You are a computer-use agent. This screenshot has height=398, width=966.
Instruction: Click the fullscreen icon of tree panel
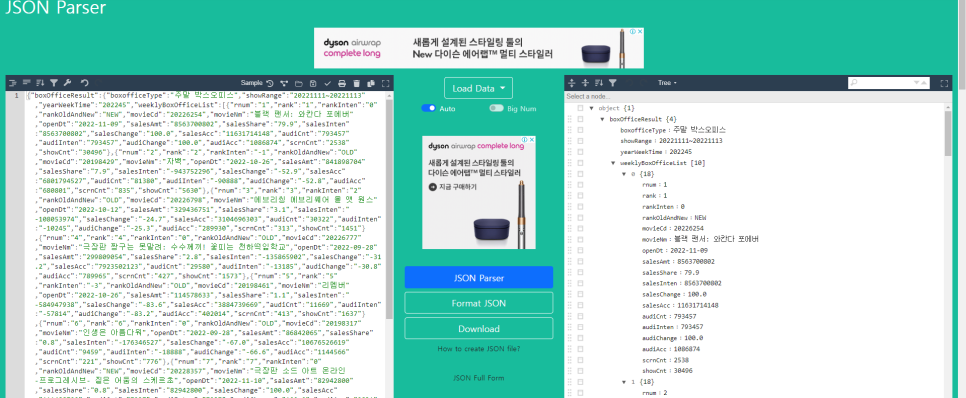coord(944,83)
